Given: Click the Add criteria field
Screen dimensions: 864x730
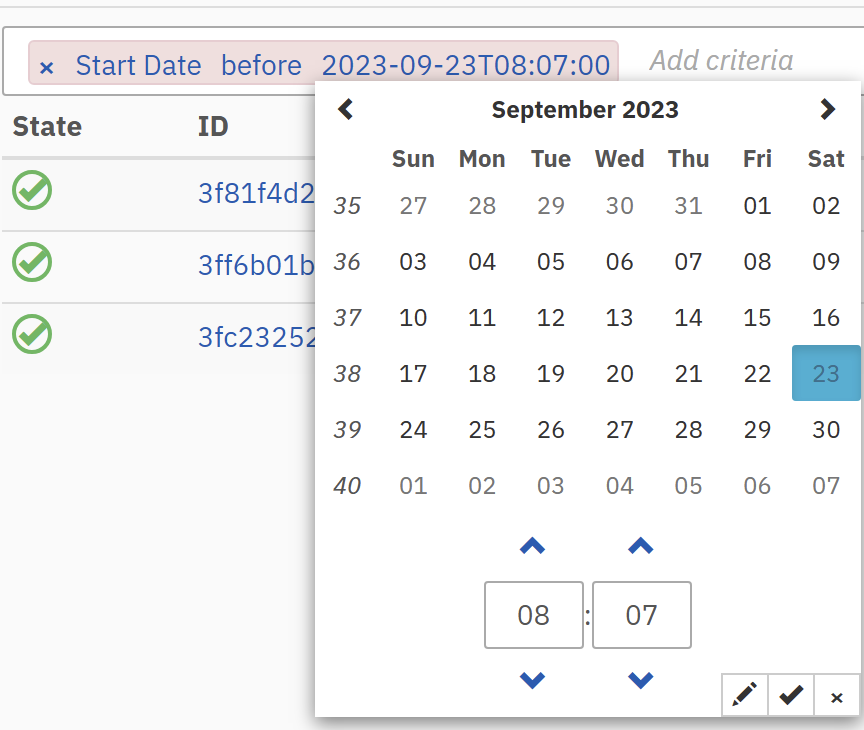Looking at the screenshot, I should [x=721, y=61].
